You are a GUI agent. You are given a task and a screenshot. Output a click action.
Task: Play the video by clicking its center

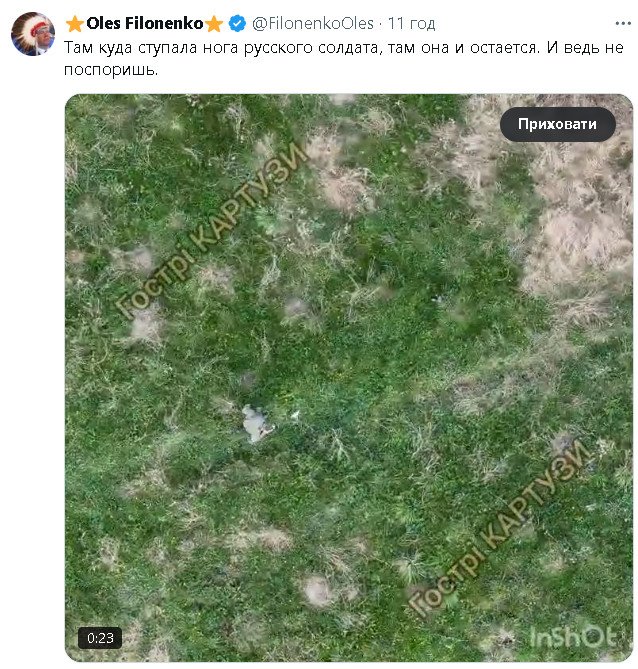point(349,378)
